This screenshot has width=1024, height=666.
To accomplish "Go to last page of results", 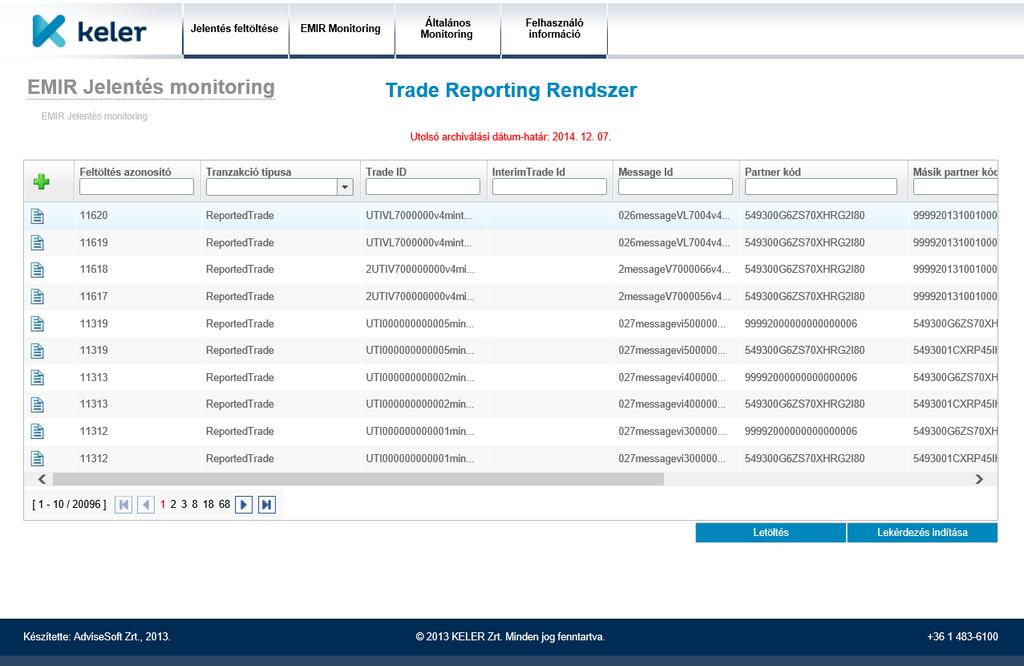I will pos(266,505).
